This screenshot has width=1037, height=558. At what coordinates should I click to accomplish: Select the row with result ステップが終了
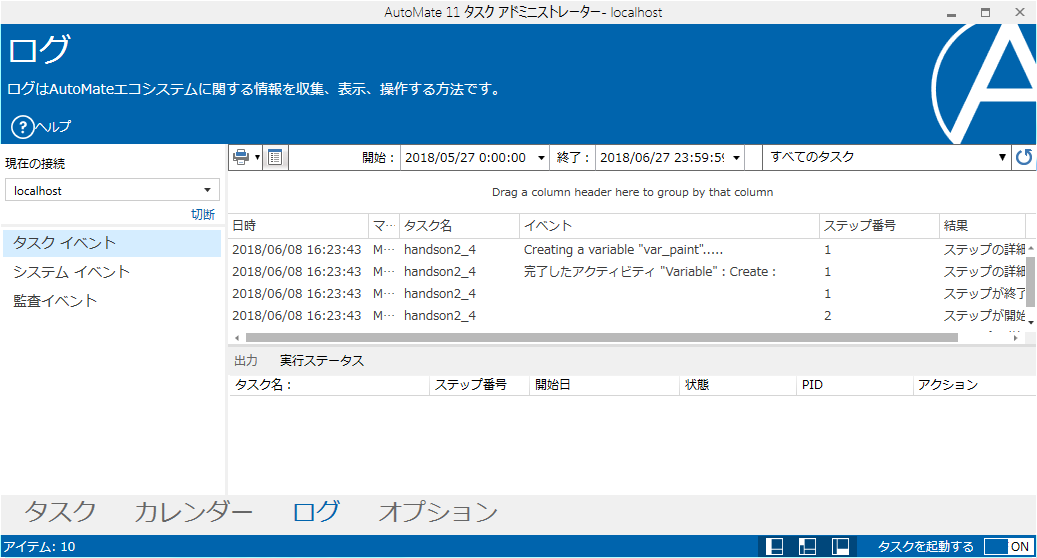point(627,293)
